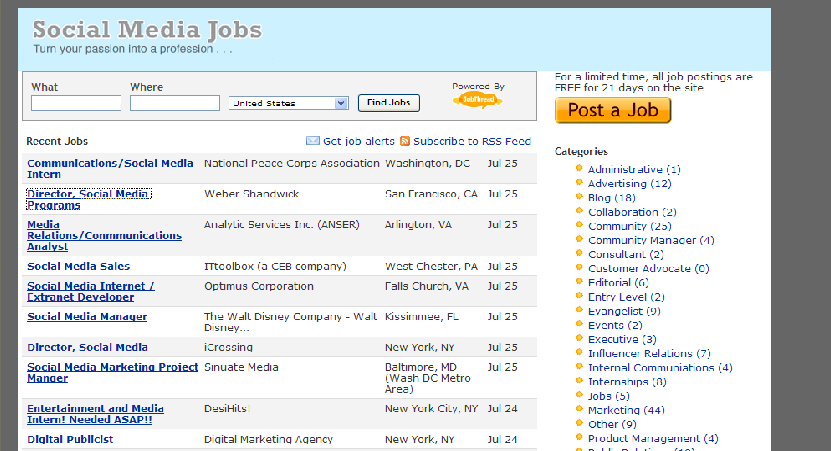
Task: Click the Find Jobs button
Action: [x=388, y=103]
